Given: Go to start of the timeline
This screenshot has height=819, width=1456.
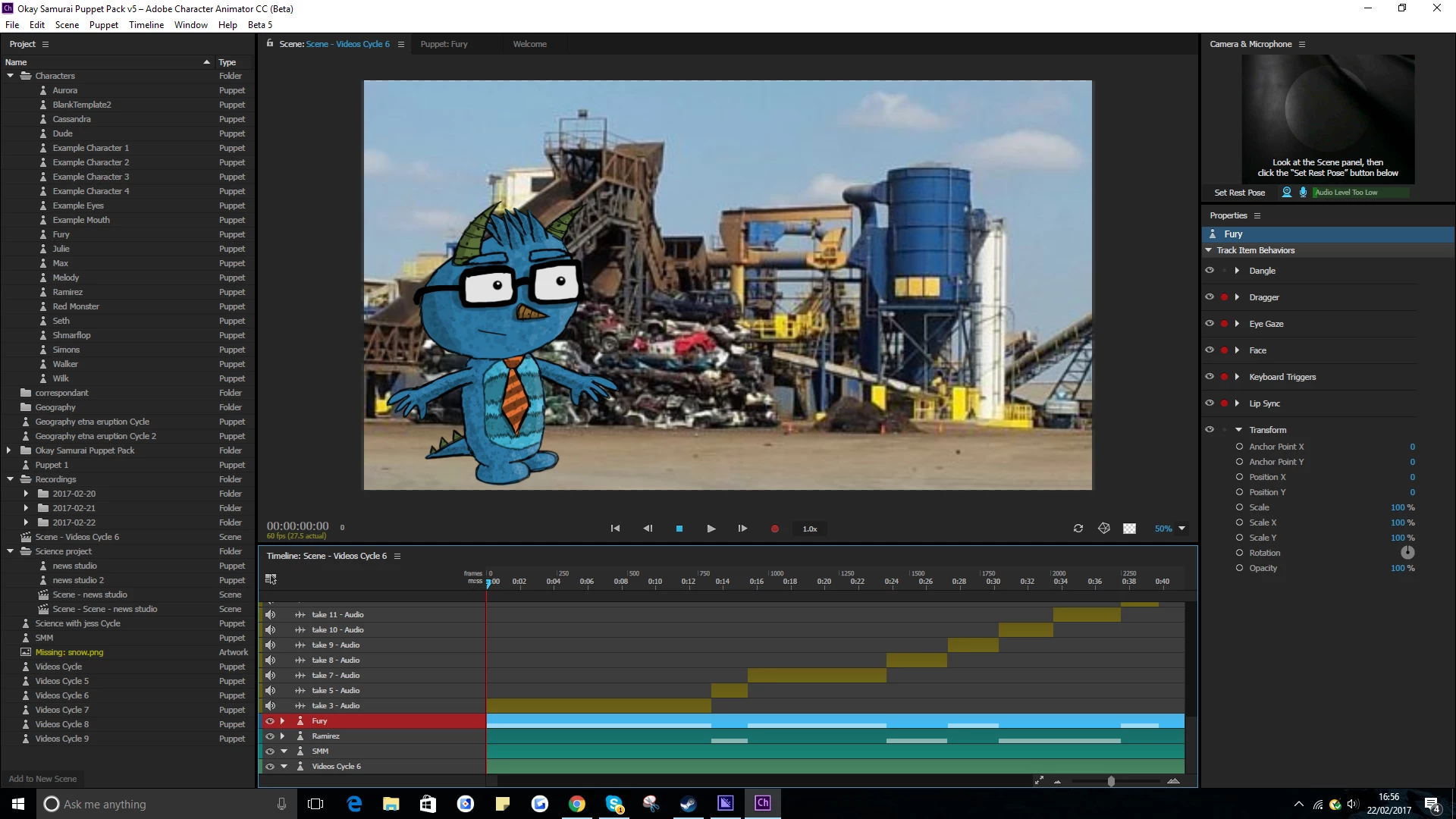Looking at the screenshot, I should (615, 529).
